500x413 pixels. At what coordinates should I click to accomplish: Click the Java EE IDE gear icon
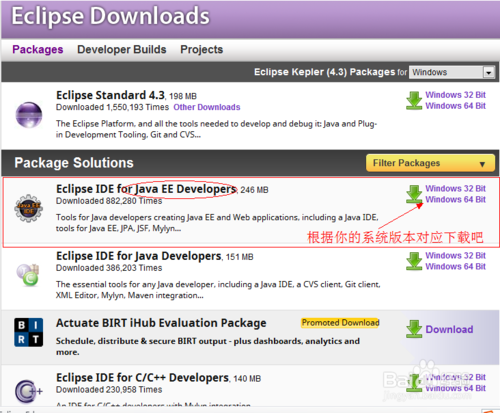pyautogui.click(x=29, y=209)
